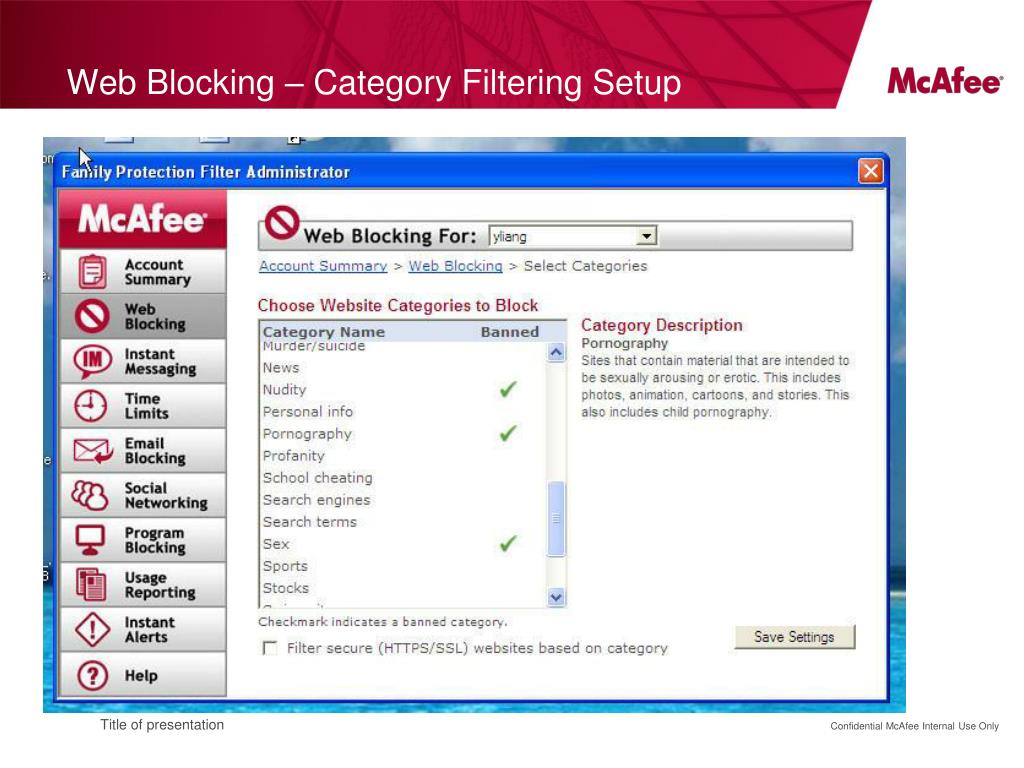Select the Stocks category row
Image resolution: width=1024 pixels, height=768 pixels.
point(402,588)
